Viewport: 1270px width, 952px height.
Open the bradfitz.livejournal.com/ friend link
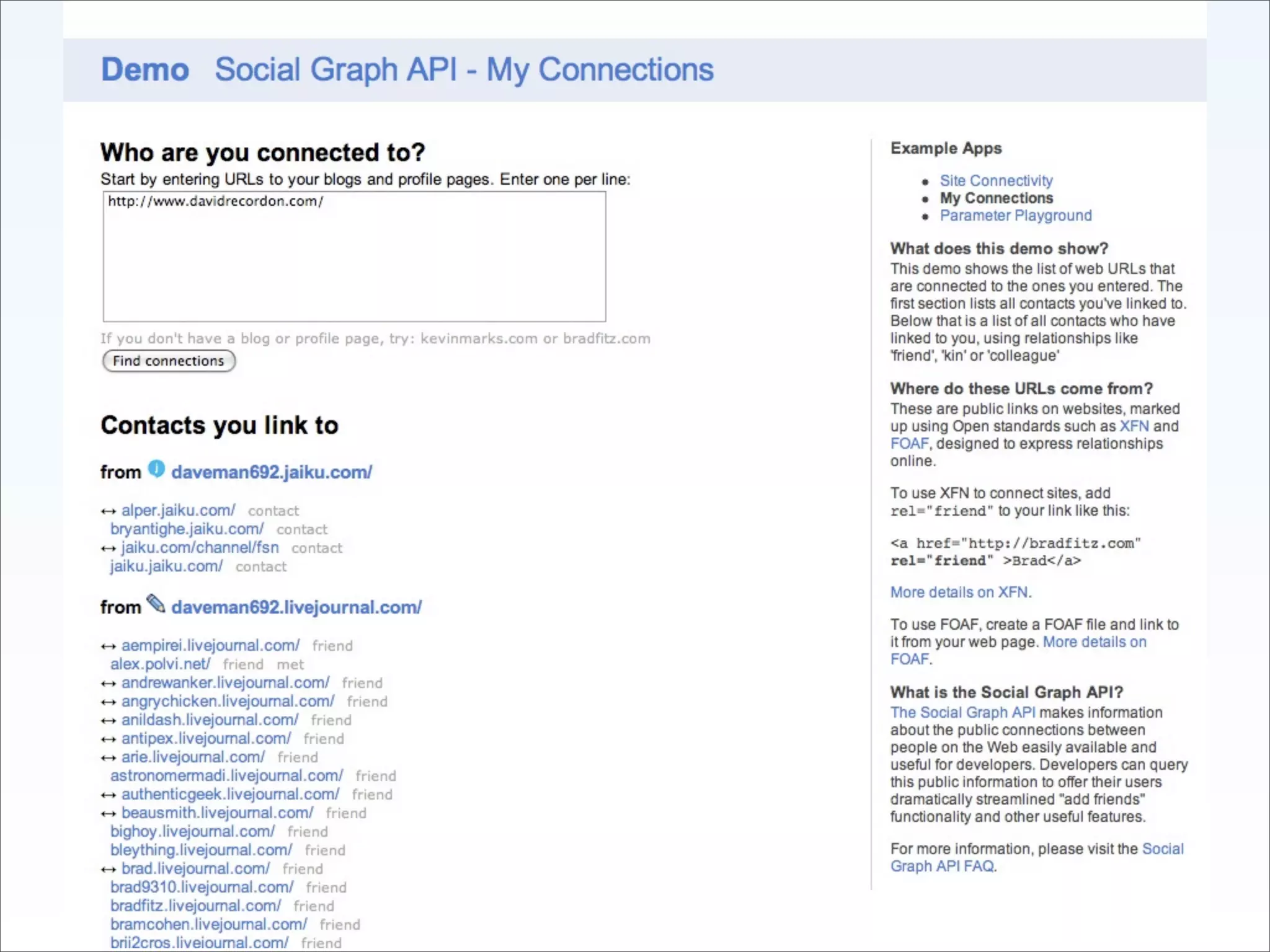point(195,906)
